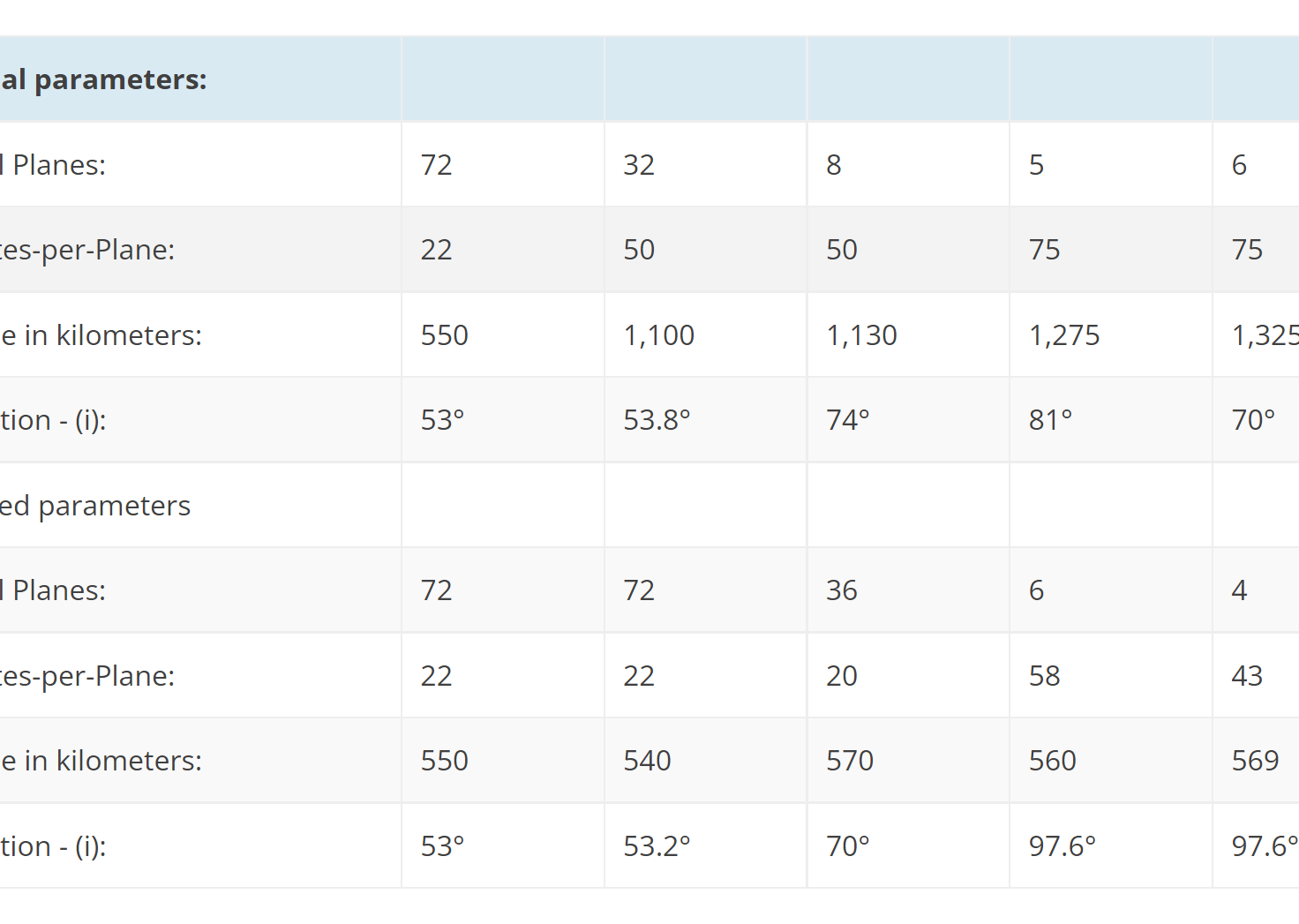Select the 53.2° inclination cell
1299x924 pixels.
(706, 846)
